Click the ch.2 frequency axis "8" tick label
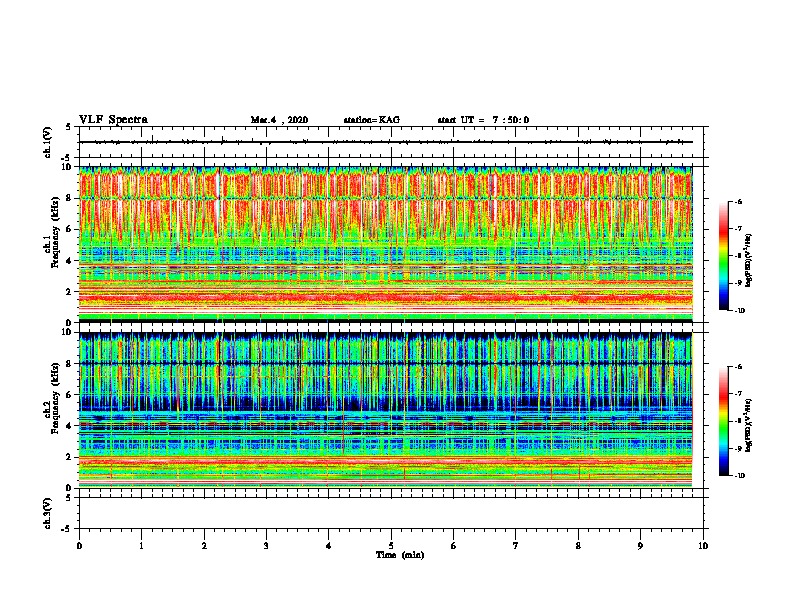Viewport: 792px width, 612px height. [x=69, y=364]
